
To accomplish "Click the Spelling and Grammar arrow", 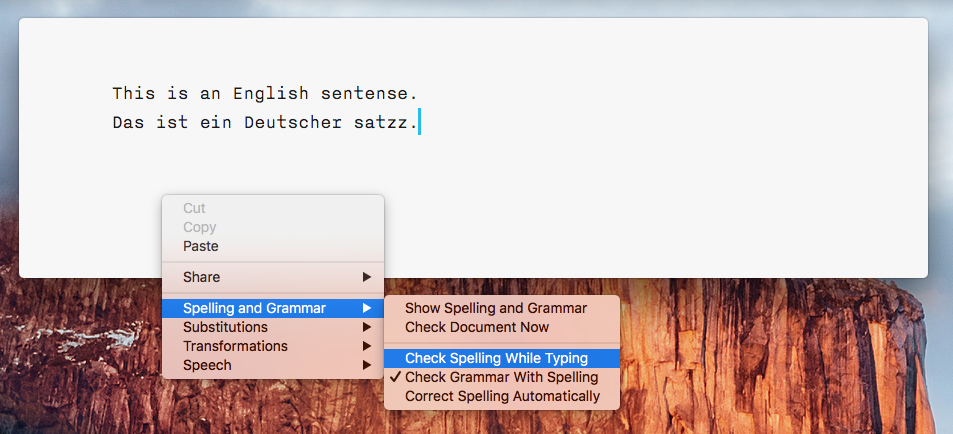I will [x=366, y=308].
